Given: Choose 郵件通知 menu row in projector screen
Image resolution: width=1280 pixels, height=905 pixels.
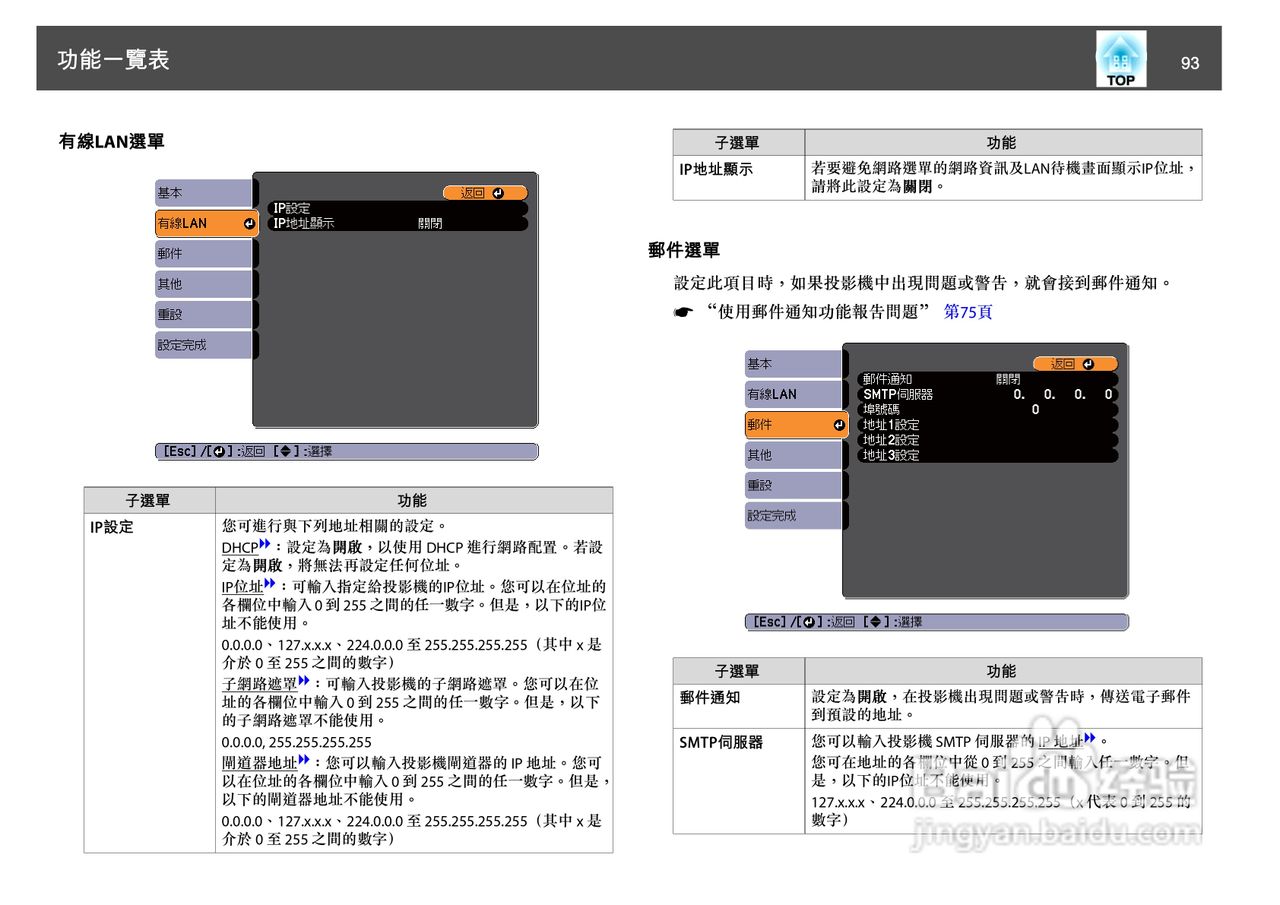Looking at the screenshot, I should [988, 380].
